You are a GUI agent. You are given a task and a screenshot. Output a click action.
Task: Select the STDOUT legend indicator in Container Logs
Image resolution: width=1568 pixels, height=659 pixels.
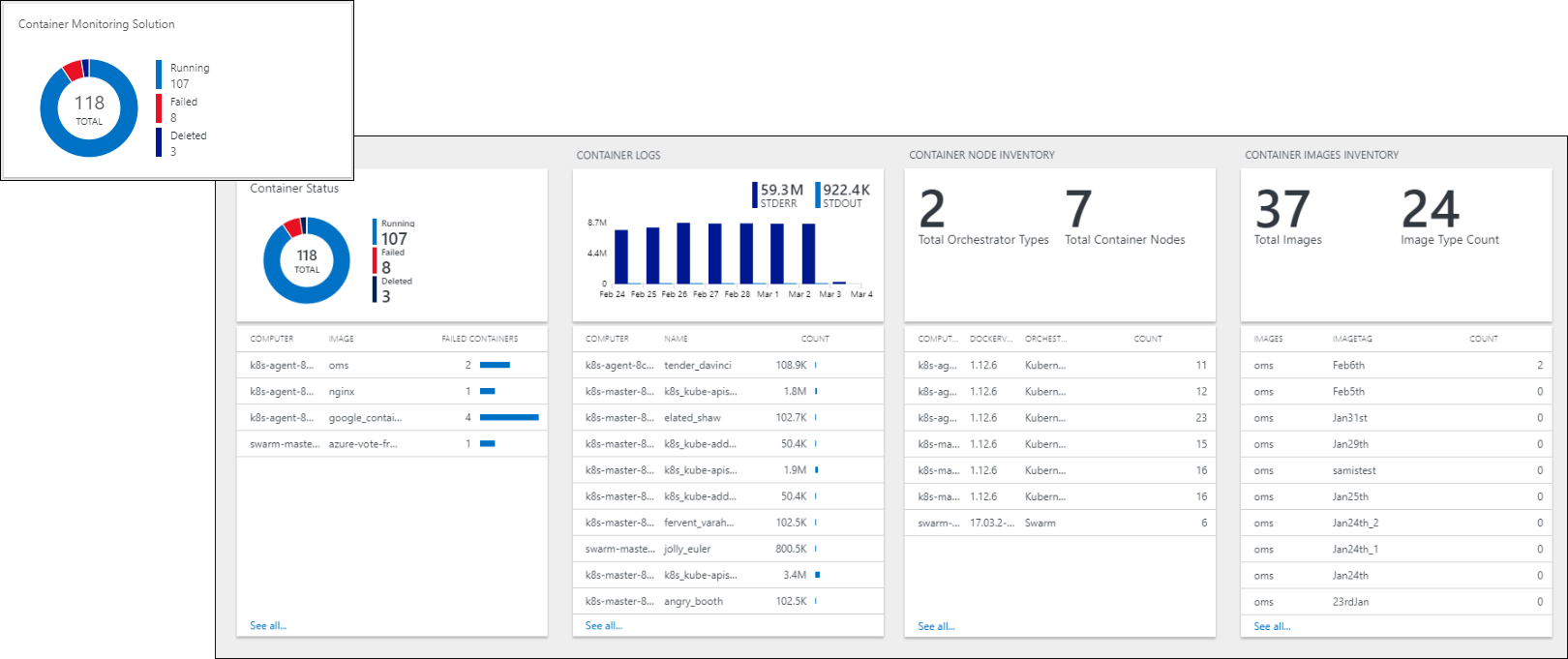(x=818, y=195)
